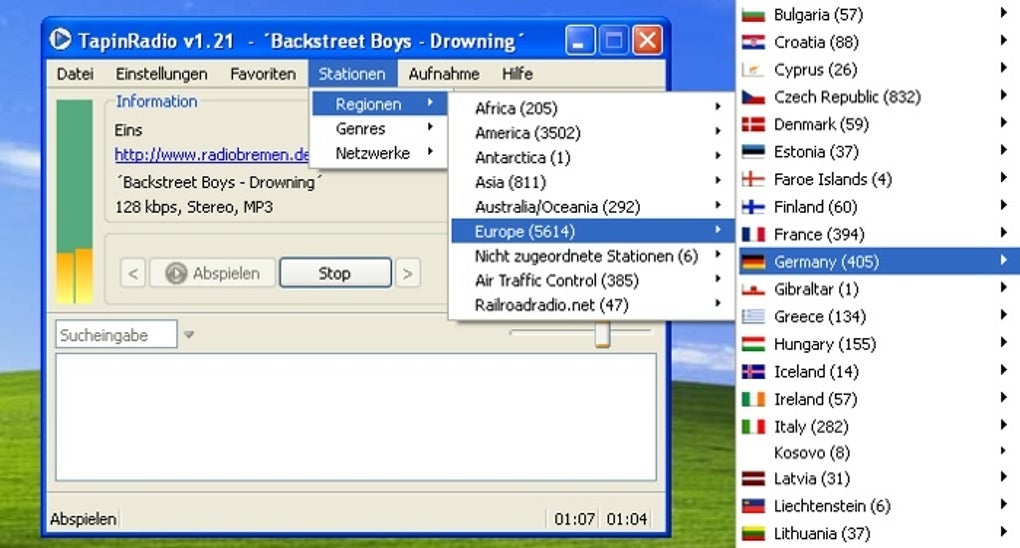Open the Sucheingabe dropdown arrow
Screen dimensions: 1020x548
click(x=189, y=335)
